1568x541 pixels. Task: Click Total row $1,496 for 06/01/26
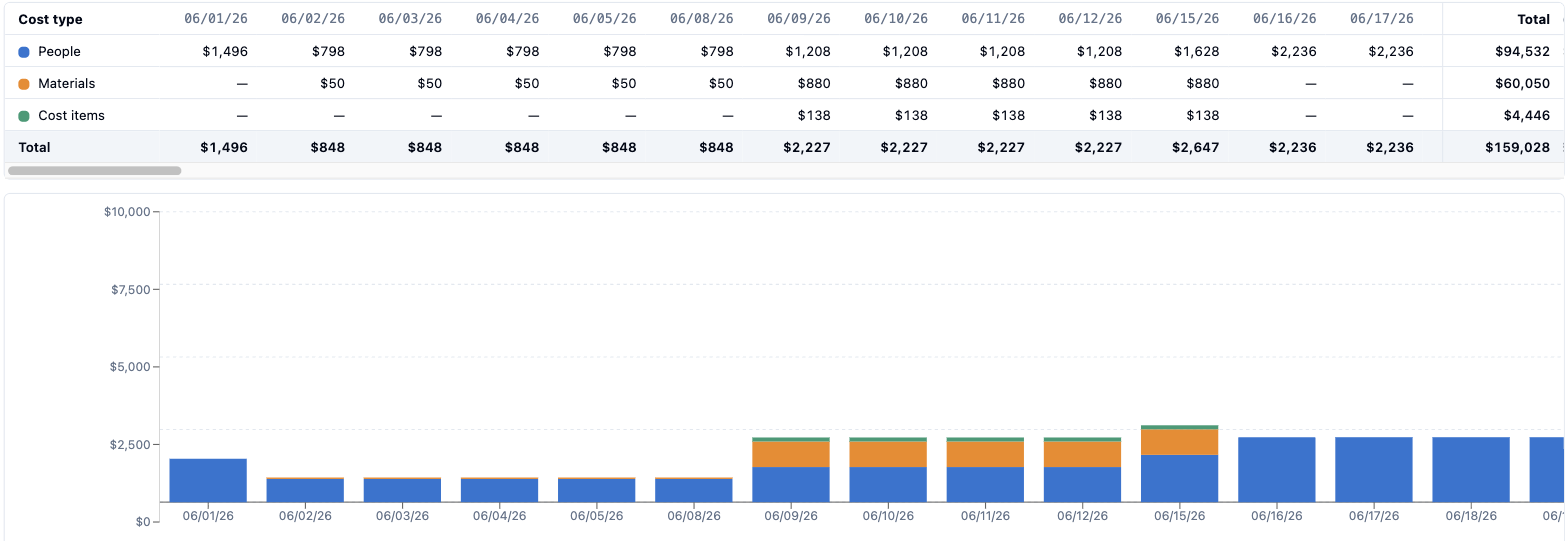coord(224,148)
